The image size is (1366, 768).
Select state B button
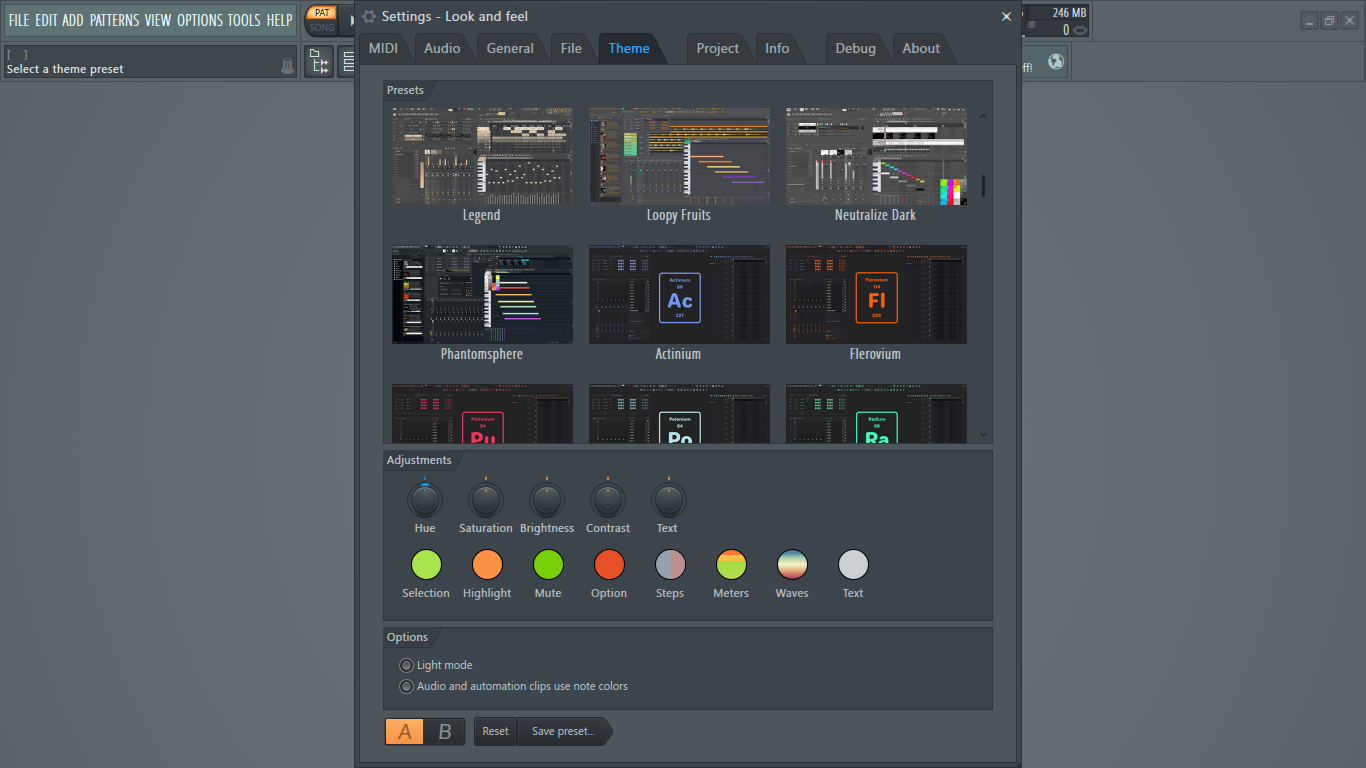(445, 732)
